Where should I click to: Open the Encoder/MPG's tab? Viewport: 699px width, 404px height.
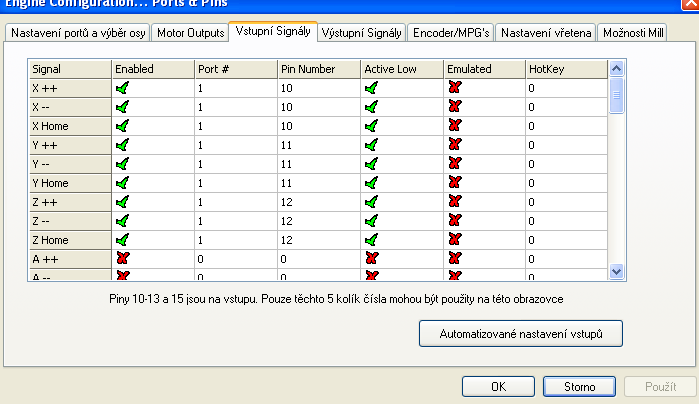(x=451, y=33)
